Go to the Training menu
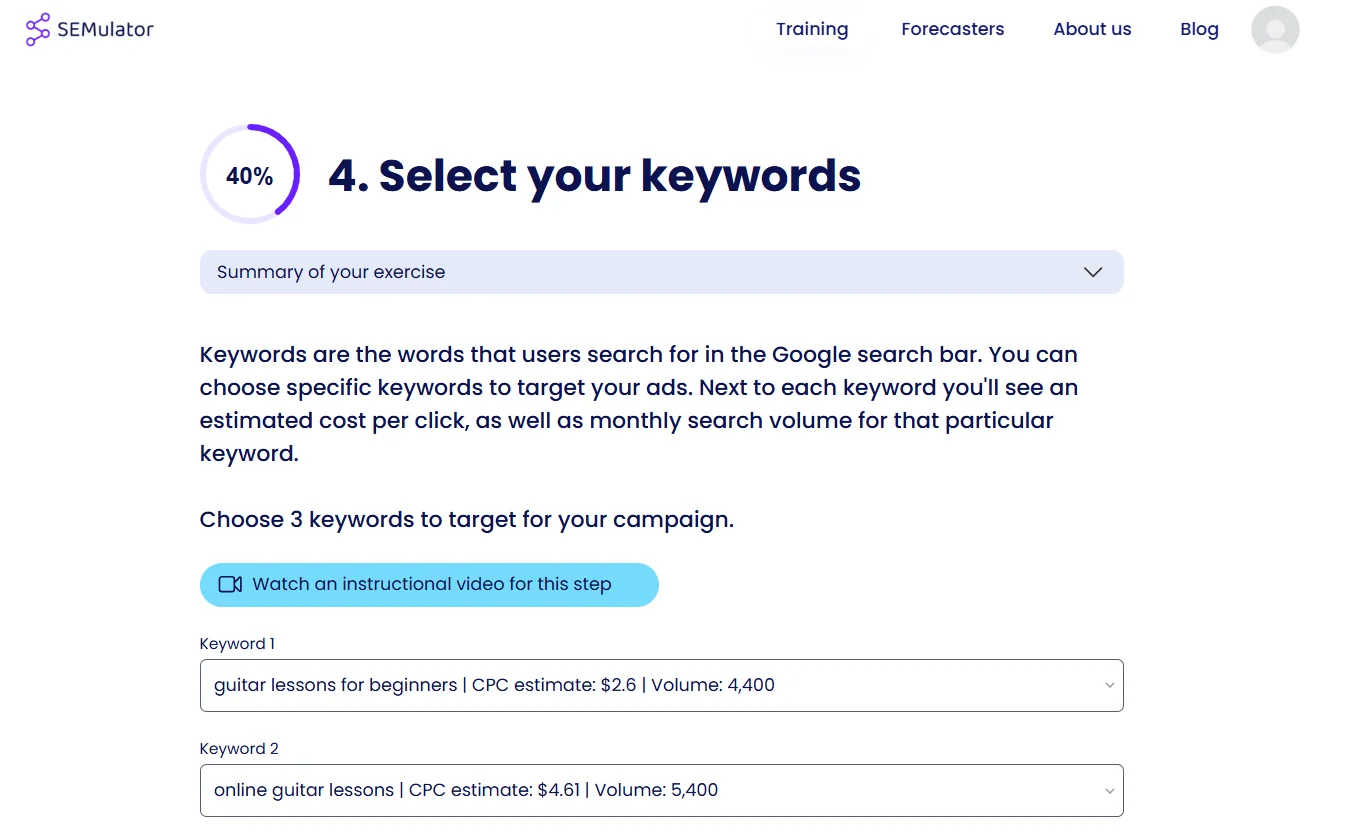The height and width of the screenshot is (834, 1354). [x=812, y=29]
